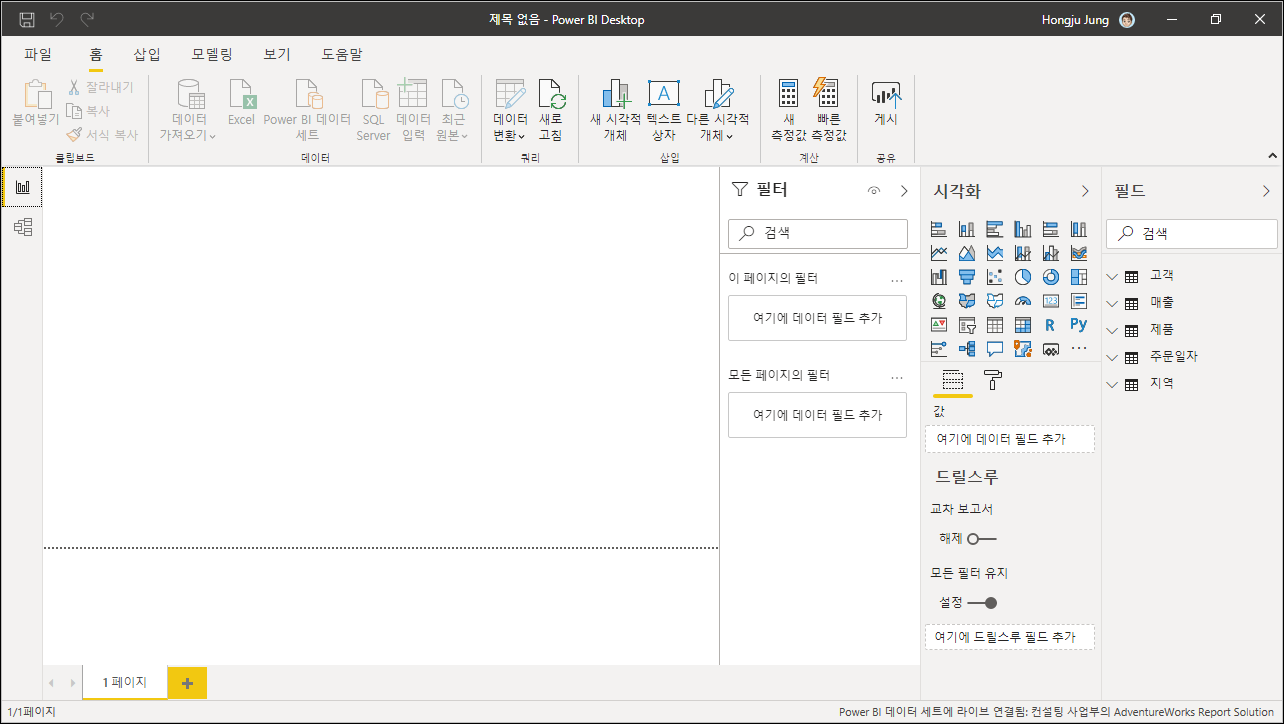Screen dimensions: 1284x724
Task: Insert a 텍스트 상자 text box
Action: pos(664,111)
